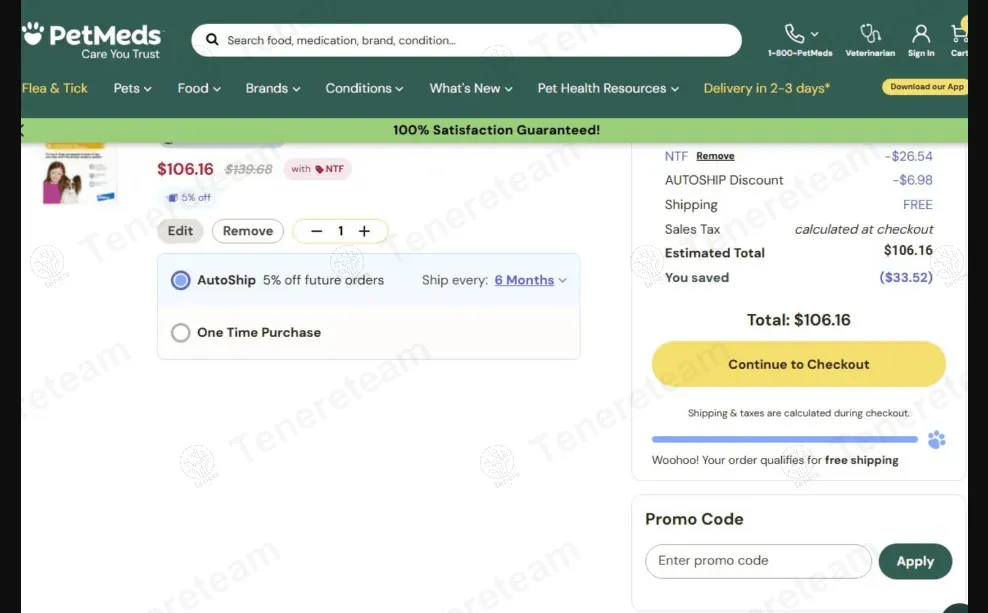Select One Time Purchase radio option
This screenshot has height=613, width=988.
point(181,333)
